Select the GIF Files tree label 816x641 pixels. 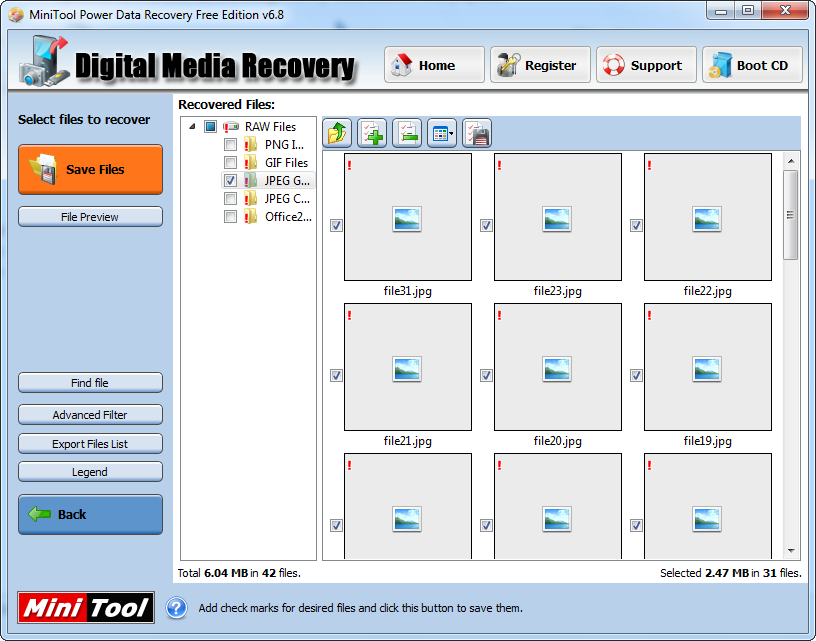point(286,163)
